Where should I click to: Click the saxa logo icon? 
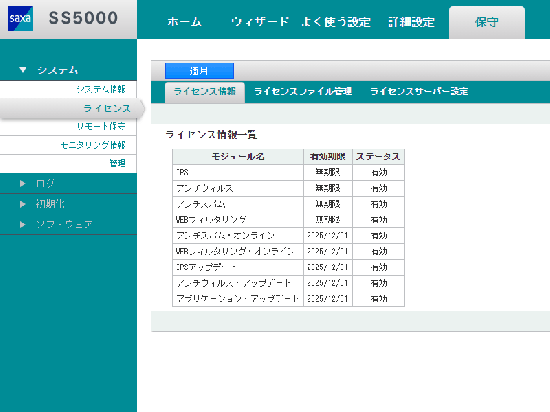(20, 18)
